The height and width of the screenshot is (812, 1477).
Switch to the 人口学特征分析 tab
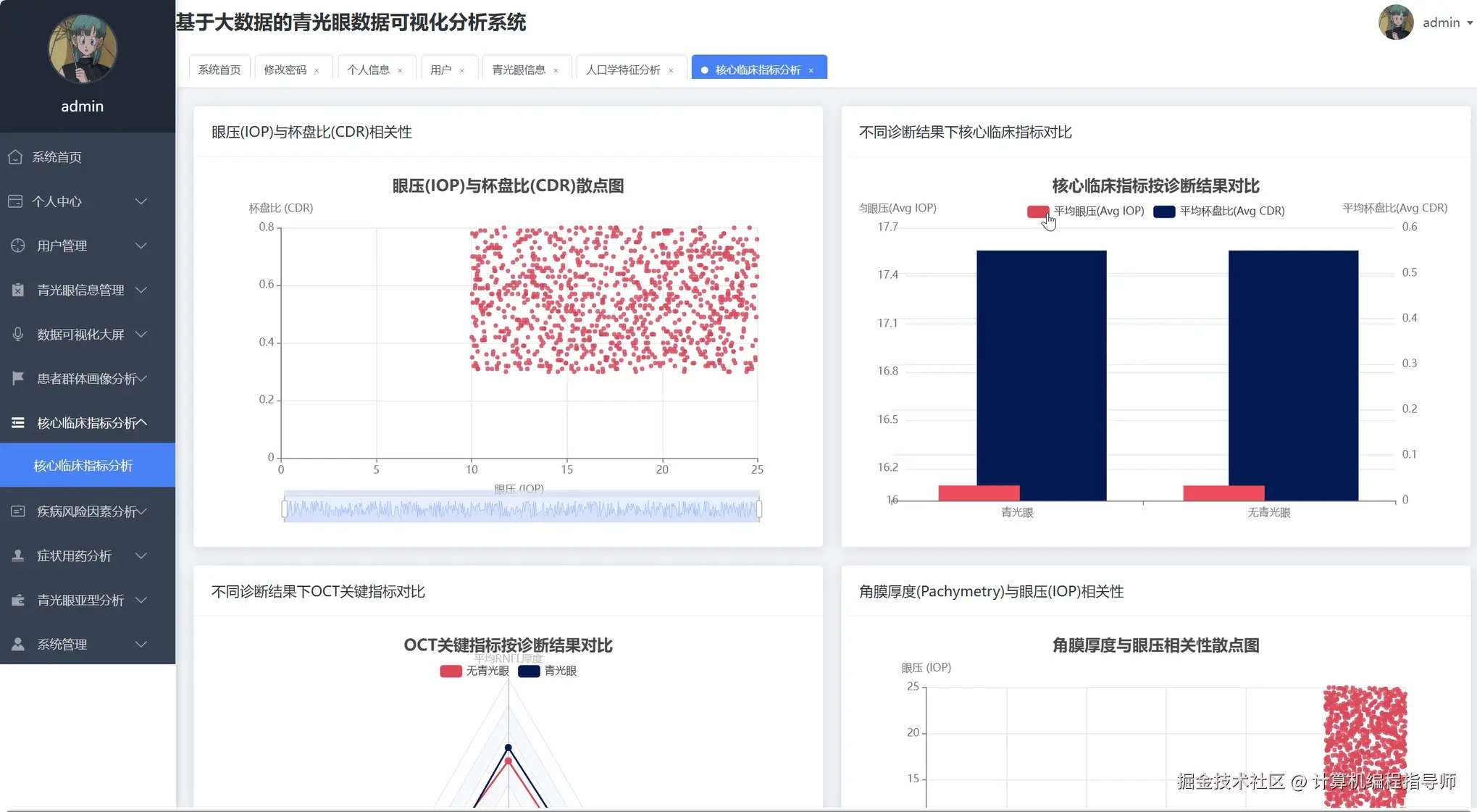pos(623,70)
